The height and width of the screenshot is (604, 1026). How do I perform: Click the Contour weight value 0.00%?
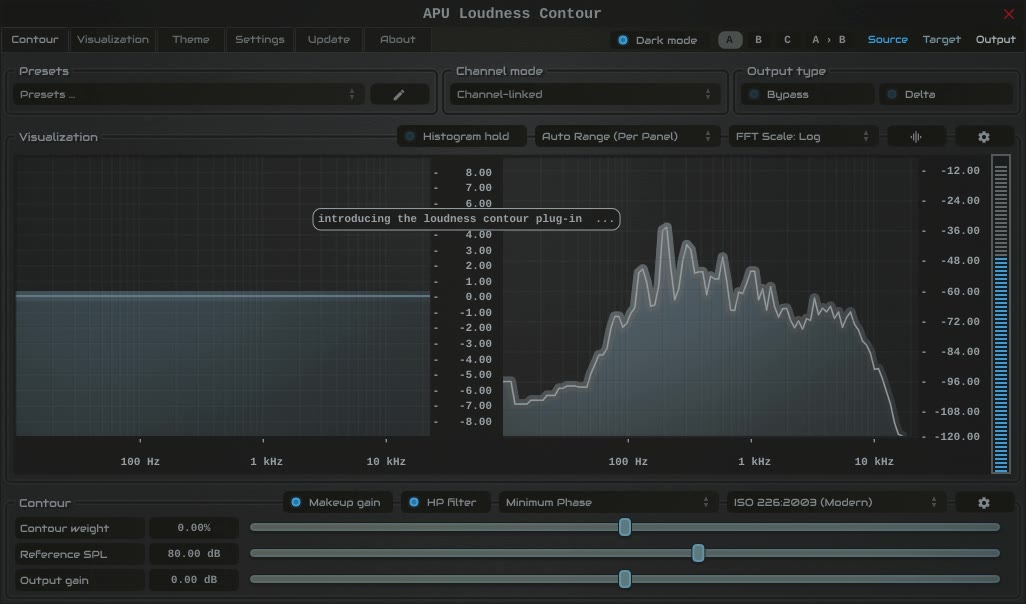pyautogui.click(x=194, y=528)
